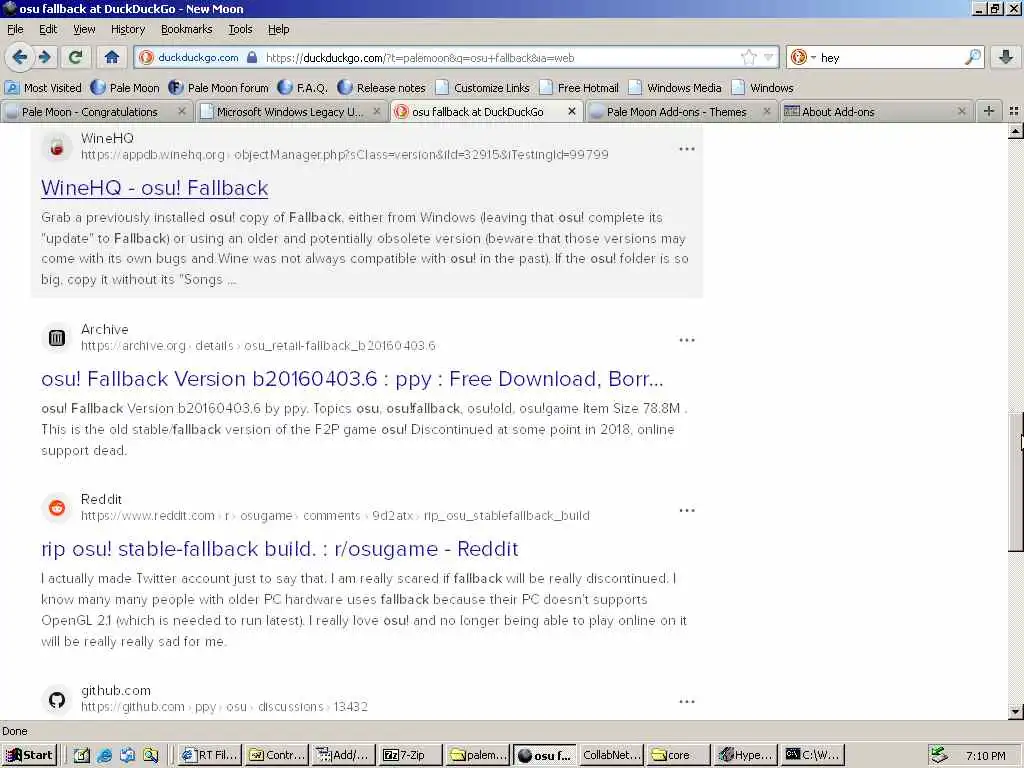Open the Windows Start menu
The height and width of the screenshot is (768, 1024).
click(29, 755)
